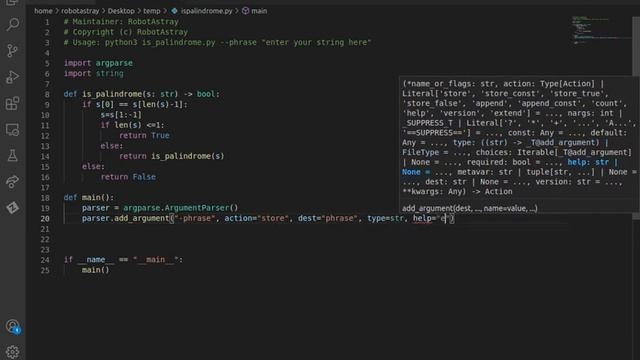Open the Search view in activity bar

(13, 24)
